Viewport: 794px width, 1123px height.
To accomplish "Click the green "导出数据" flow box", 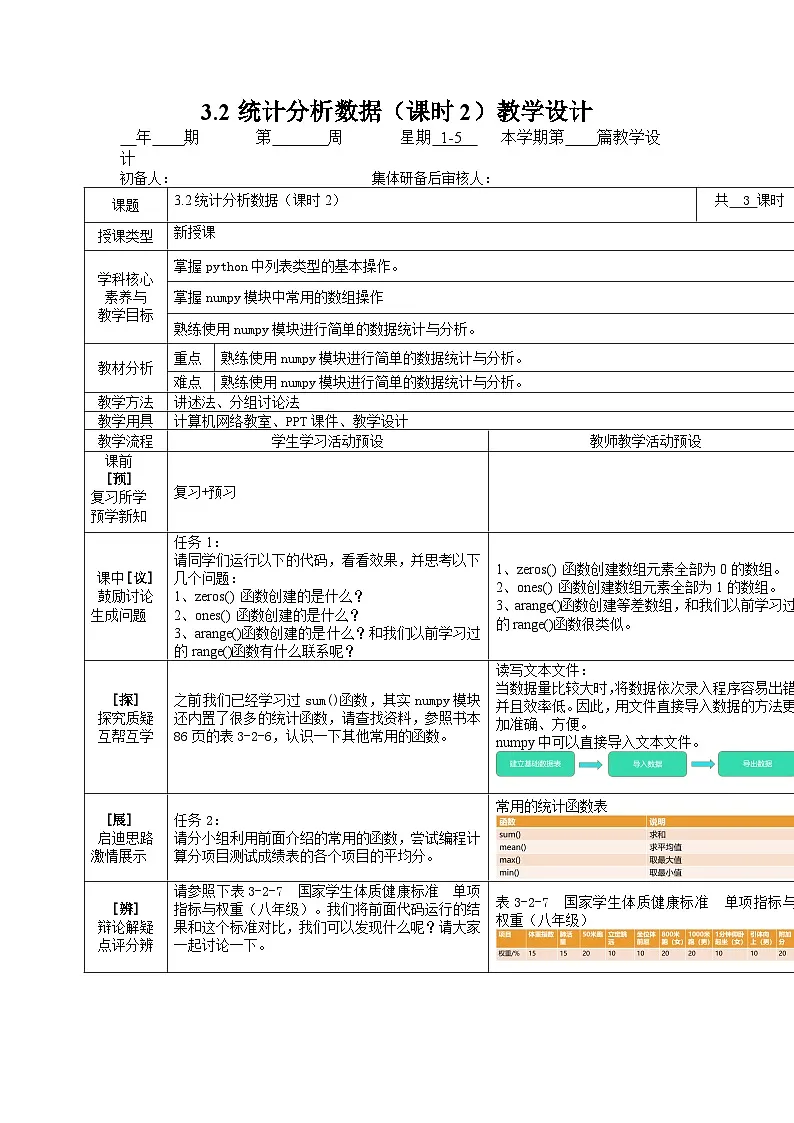I will pos(756,764).
